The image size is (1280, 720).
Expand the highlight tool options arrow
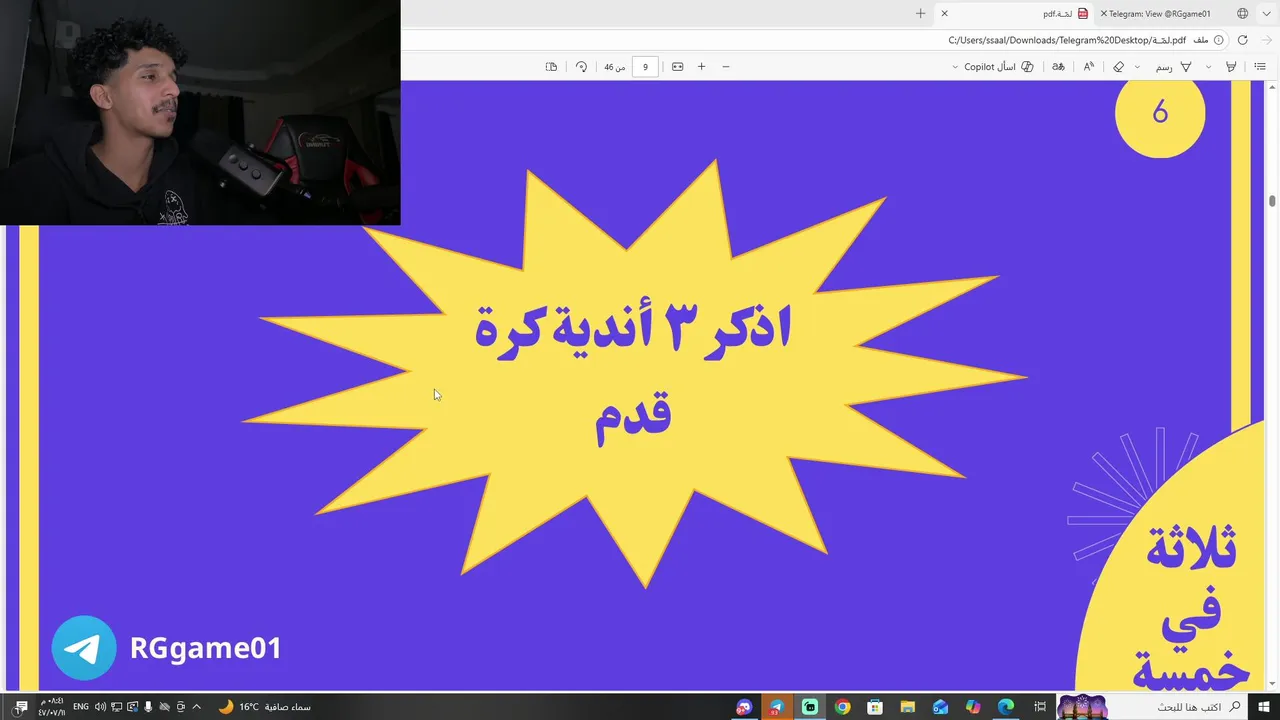click(1208, 67)
